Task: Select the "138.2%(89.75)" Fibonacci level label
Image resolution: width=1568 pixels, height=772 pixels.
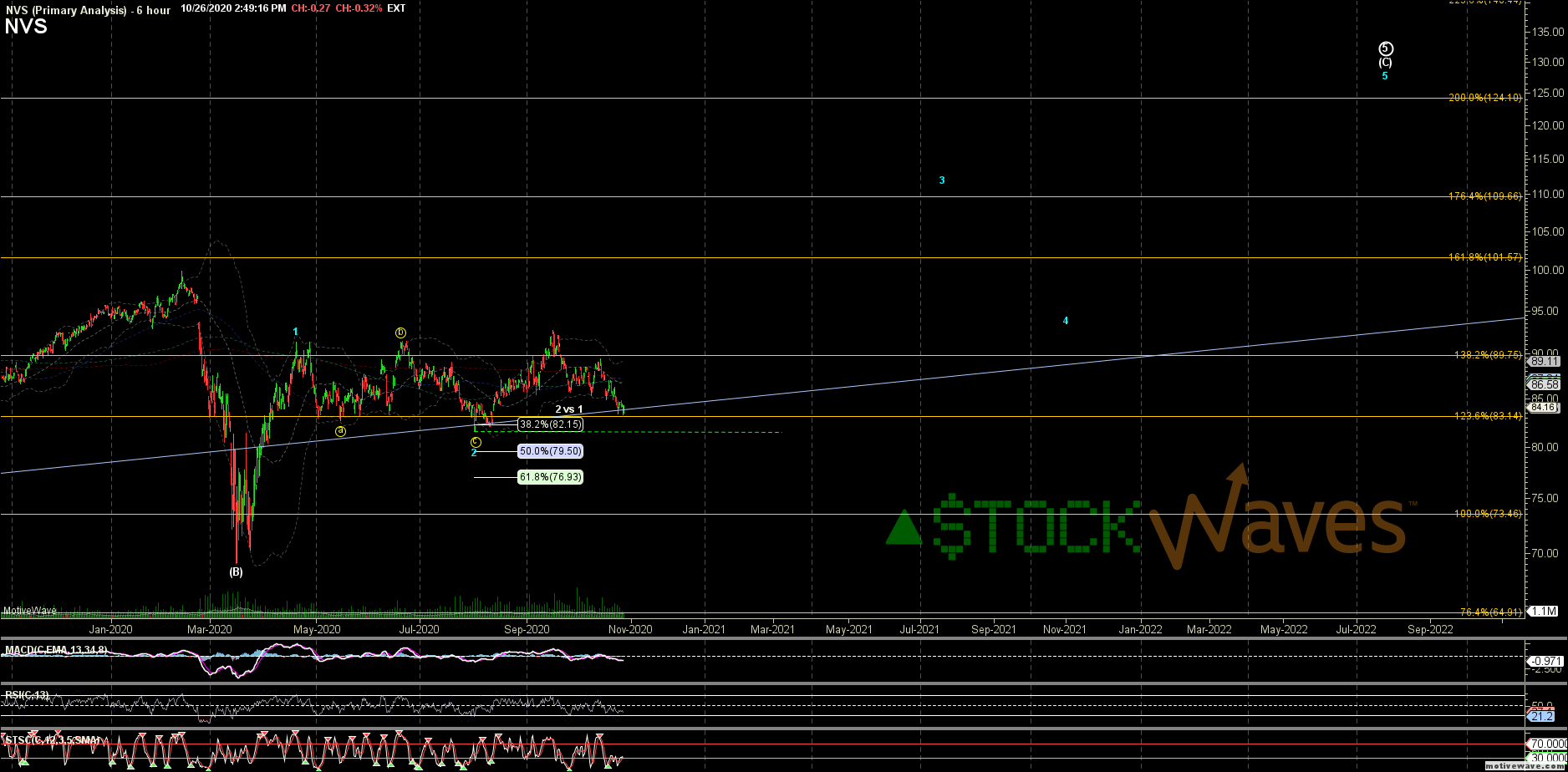Action: (x=1489, y=355)
